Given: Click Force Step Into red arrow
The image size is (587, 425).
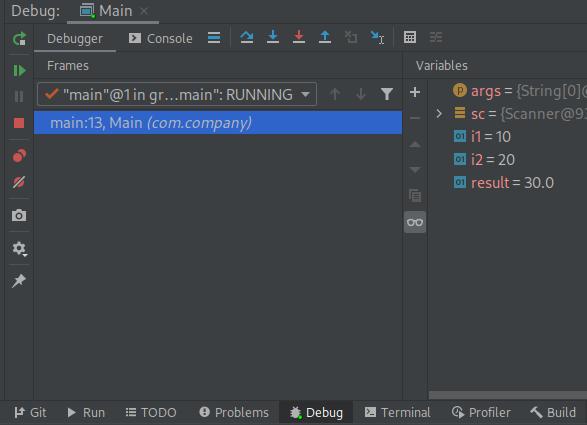Looking at the screenshot, I should (x=299, y=37).
